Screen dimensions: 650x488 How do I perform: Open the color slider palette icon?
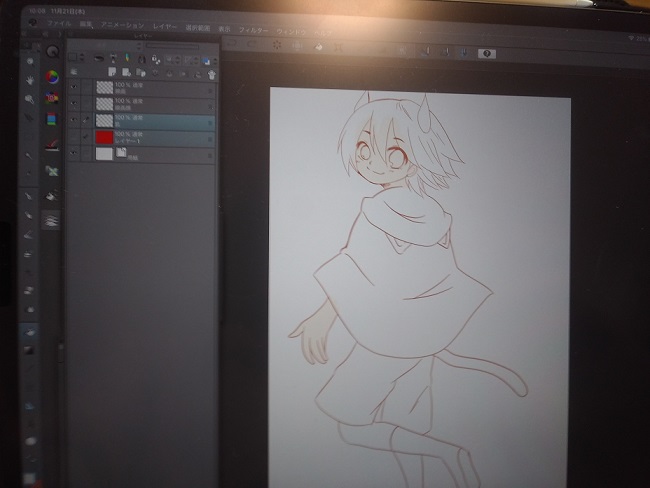tap(51, 119)
